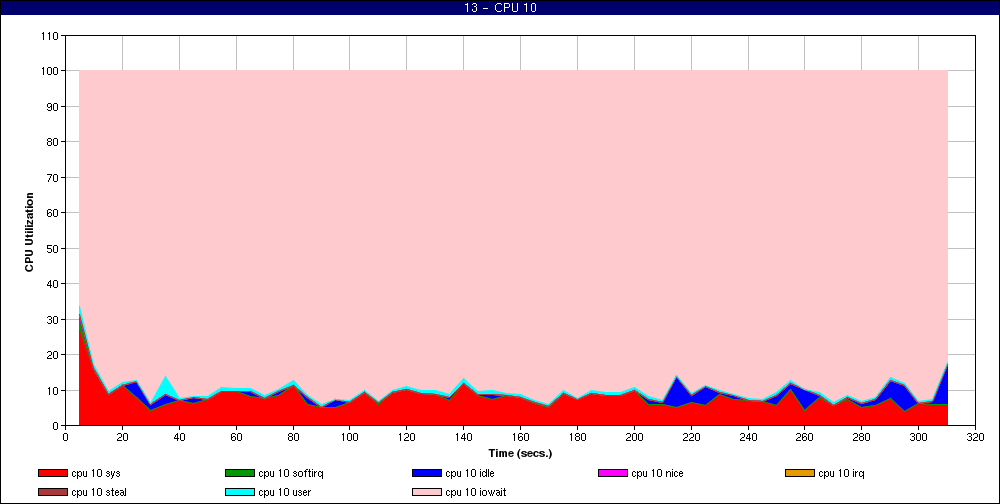Click the x-axis tick label 280
The image size is (1000, 504).
pyautogui.click(x=861, y=437)
